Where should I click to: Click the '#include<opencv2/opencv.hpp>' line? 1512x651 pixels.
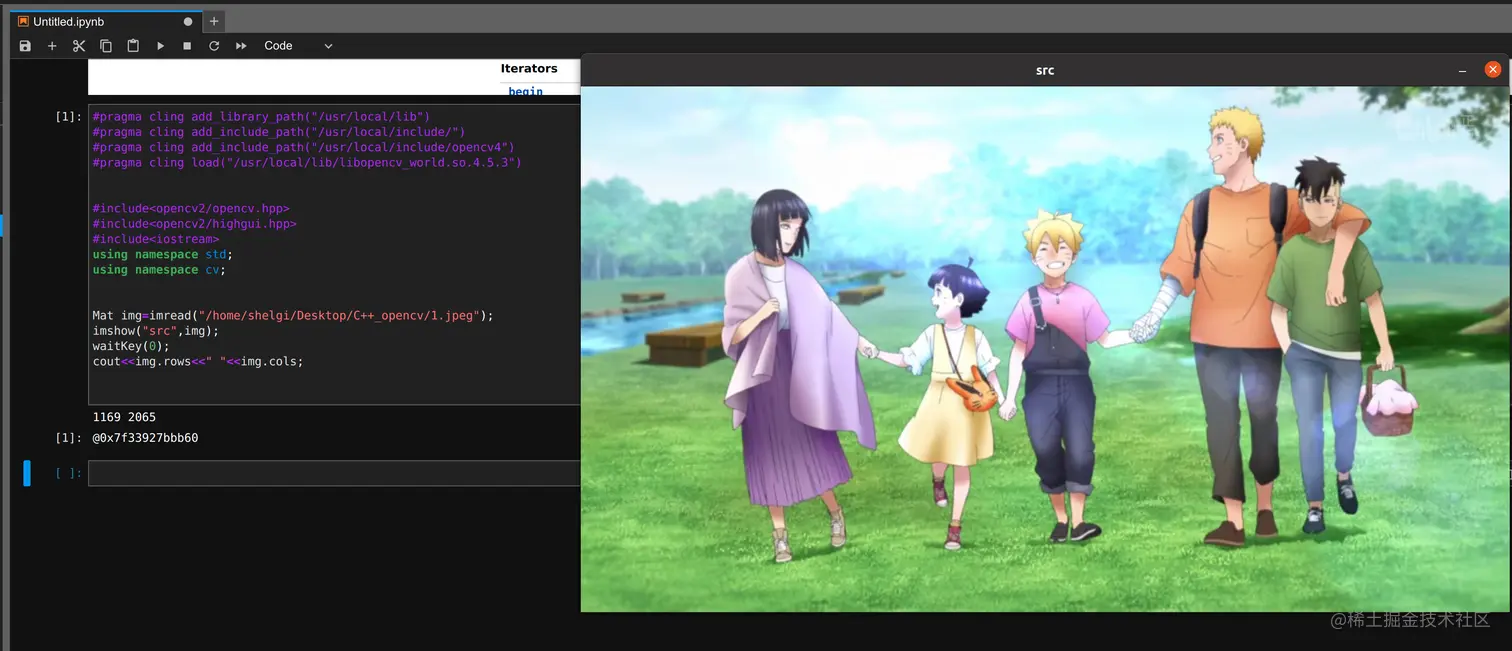point(190,209)
